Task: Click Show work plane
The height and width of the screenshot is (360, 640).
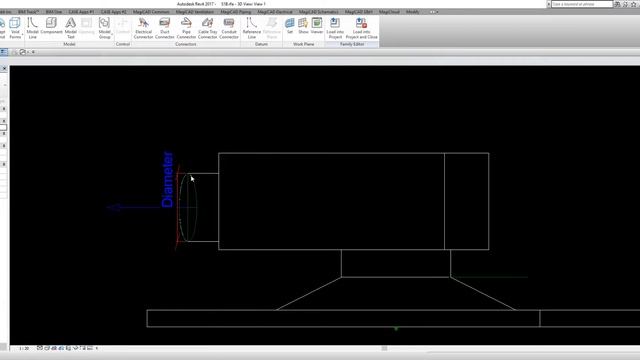Action: coord(303,26)
